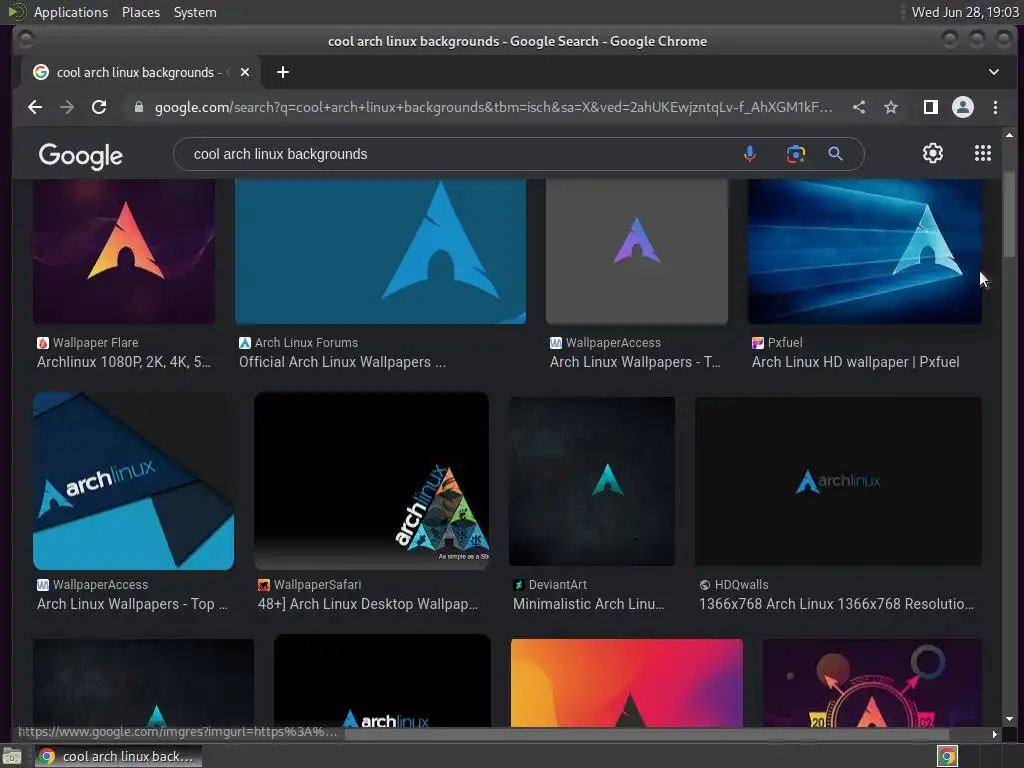Click Chrome icon in system tray
The height and width of the screenshot is (768, 1024).
(x=947, y=756)
